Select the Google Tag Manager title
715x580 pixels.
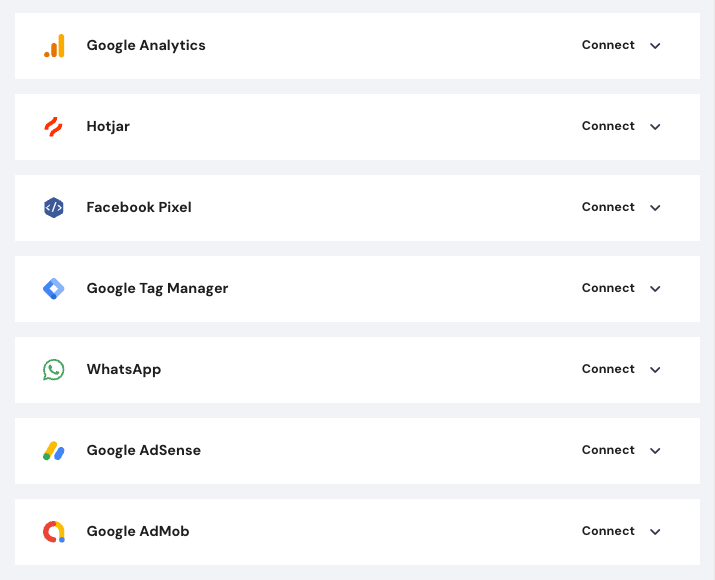click(x=157, y=288)
